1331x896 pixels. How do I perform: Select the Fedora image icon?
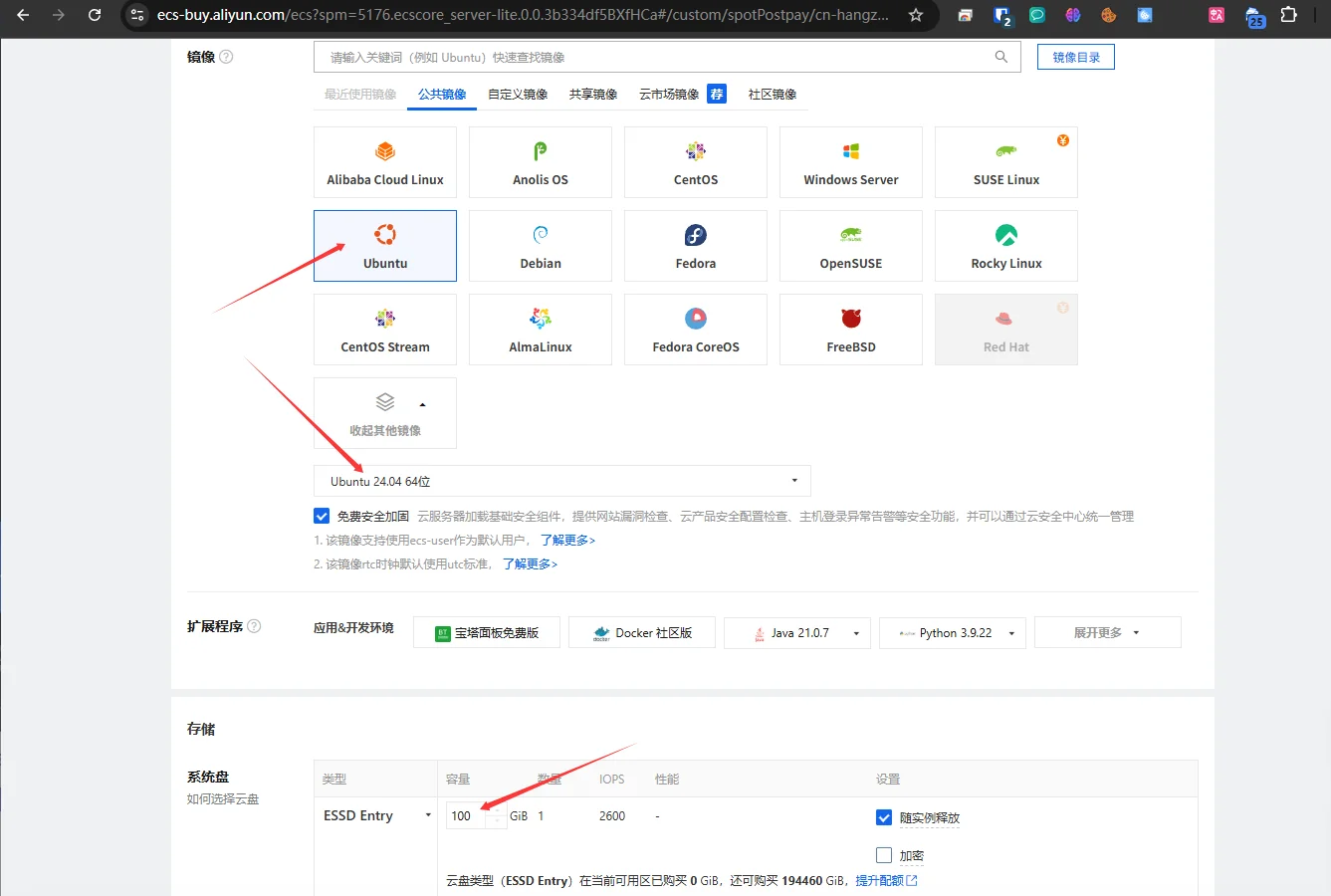click(x=696, y=235)
